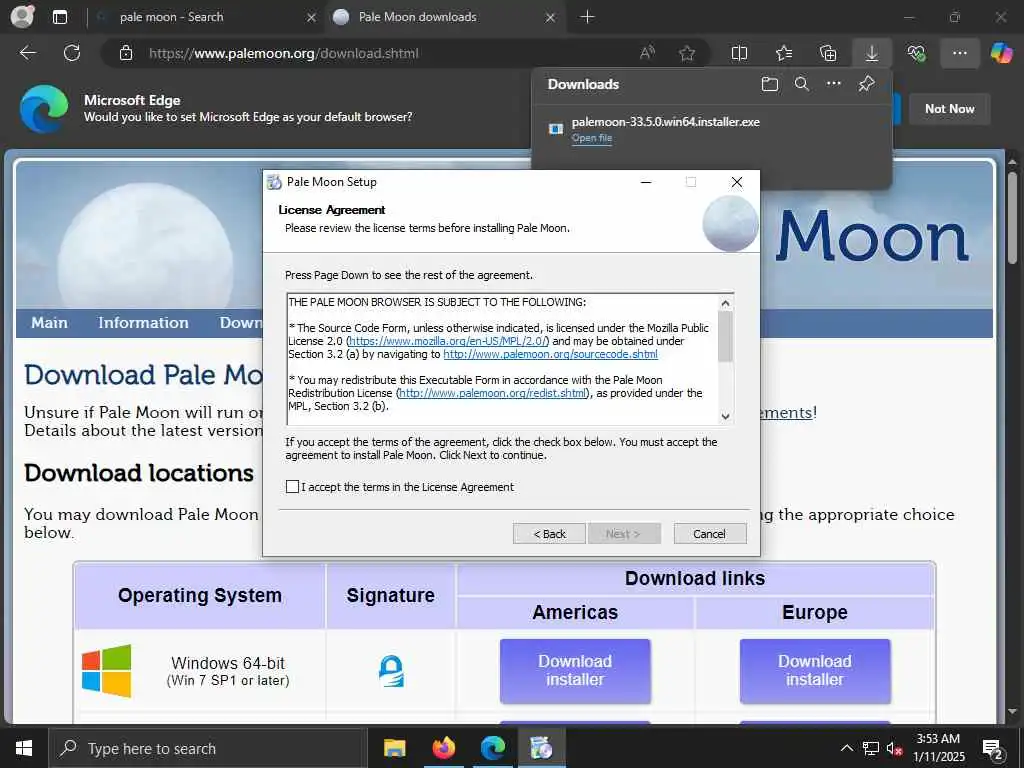
Task: Show hidden system tray icons
Action: [846, 748]
